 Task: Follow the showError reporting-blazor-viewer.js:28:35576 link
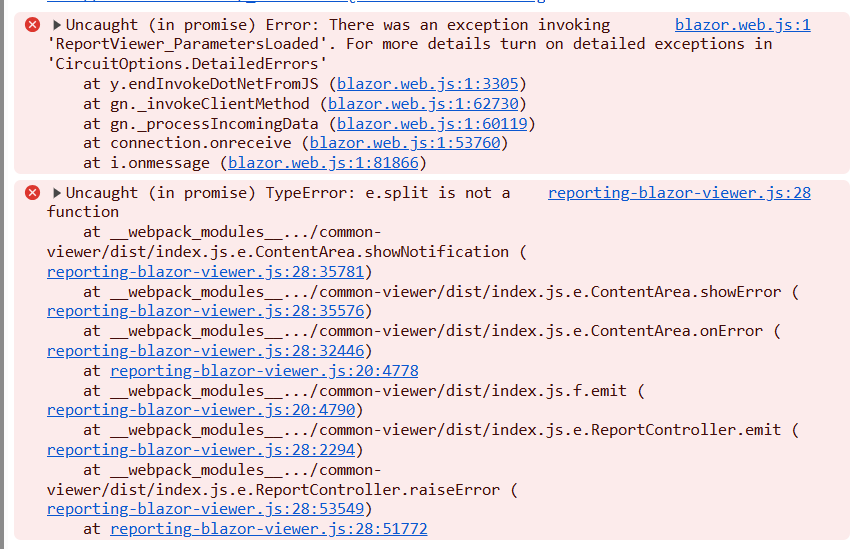(x=204, y=311)
